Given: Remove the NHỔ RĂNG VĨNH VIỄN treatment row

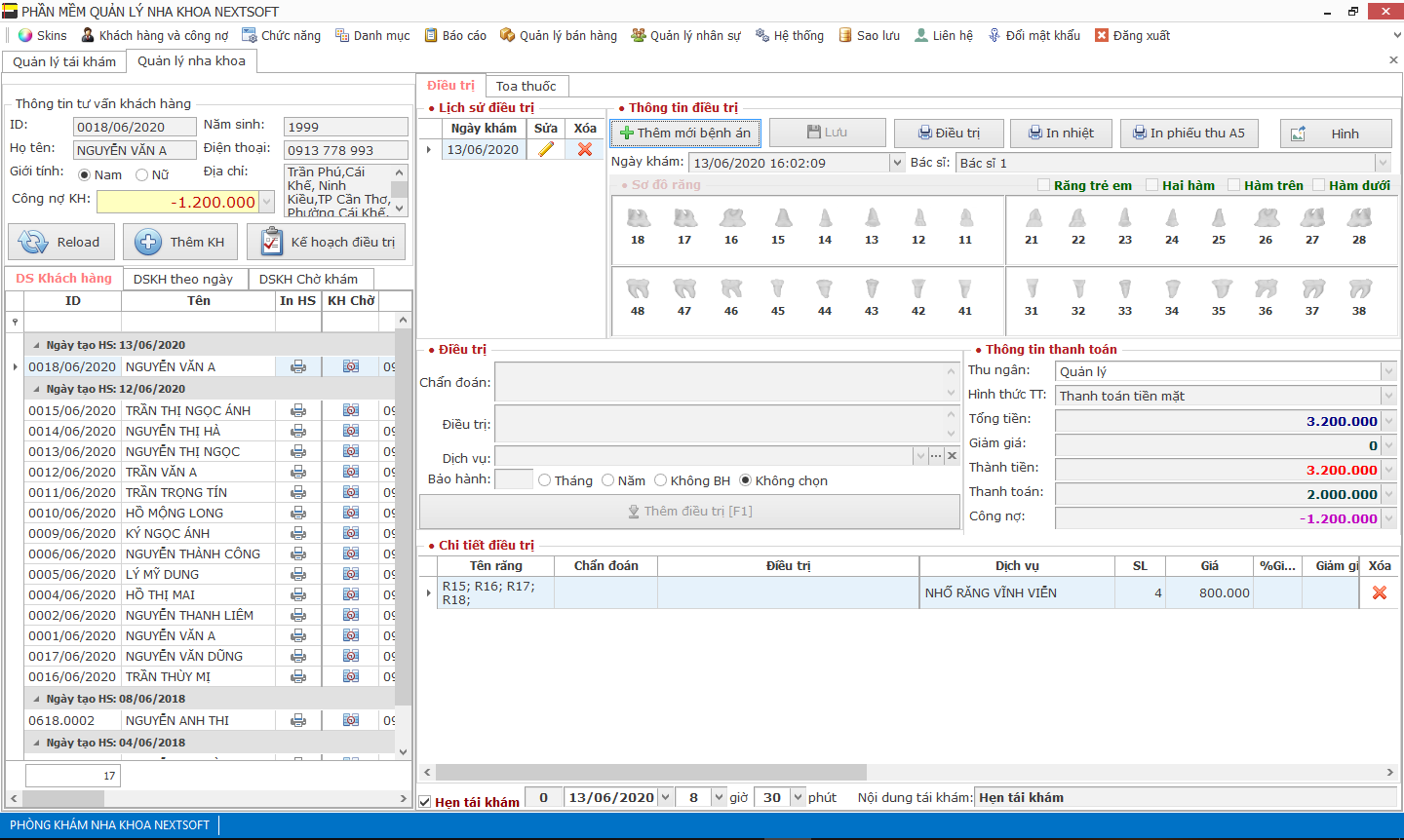Looking at the screenshot, I should 1380,592.
